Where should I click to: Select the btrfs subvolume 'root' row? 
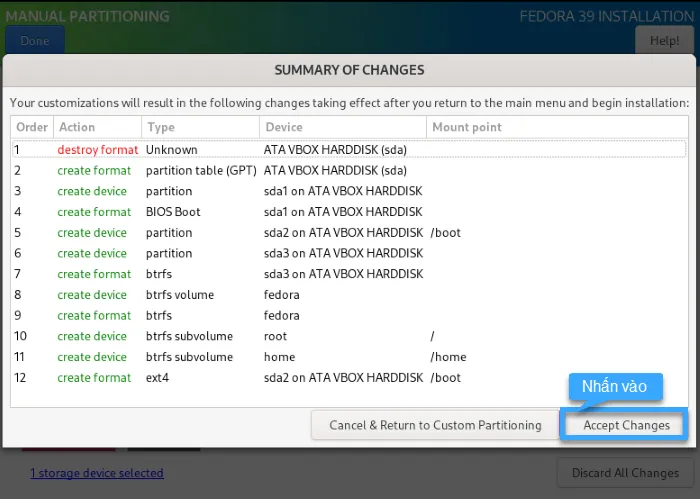tap(349, 336)
